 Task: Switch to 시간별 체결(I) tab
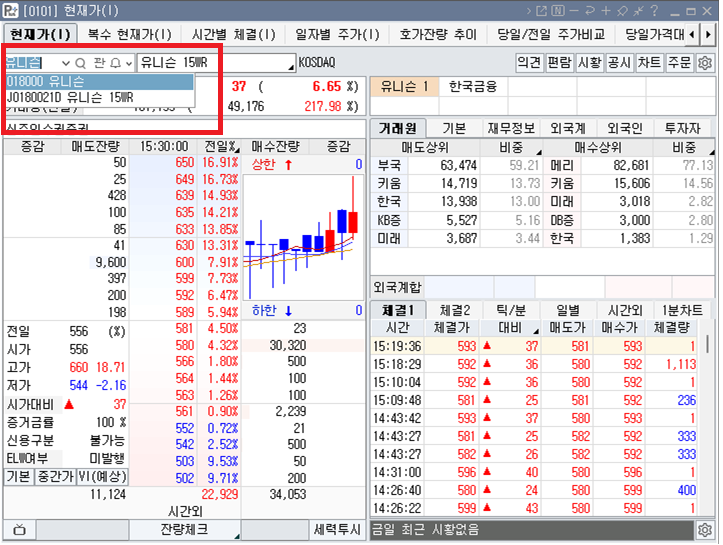click(233, 34)
